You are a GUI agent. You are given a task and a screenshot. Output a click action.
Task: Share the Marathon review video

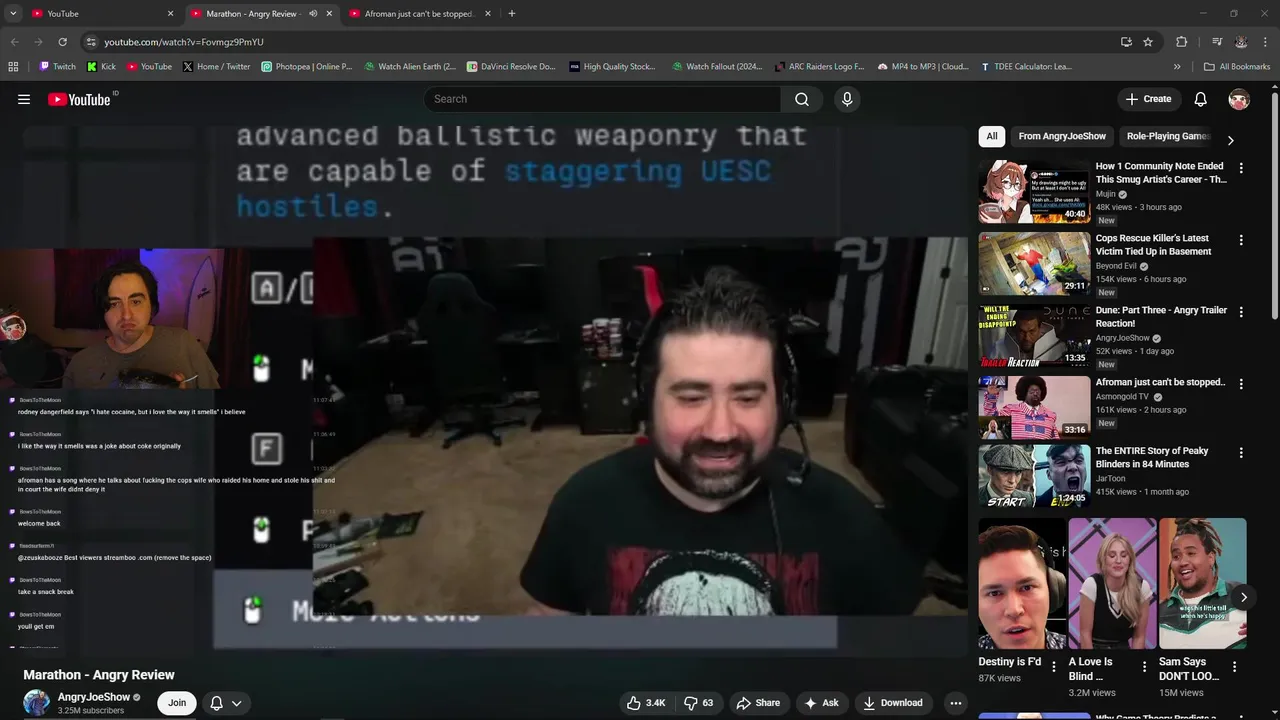click(758, 703)
